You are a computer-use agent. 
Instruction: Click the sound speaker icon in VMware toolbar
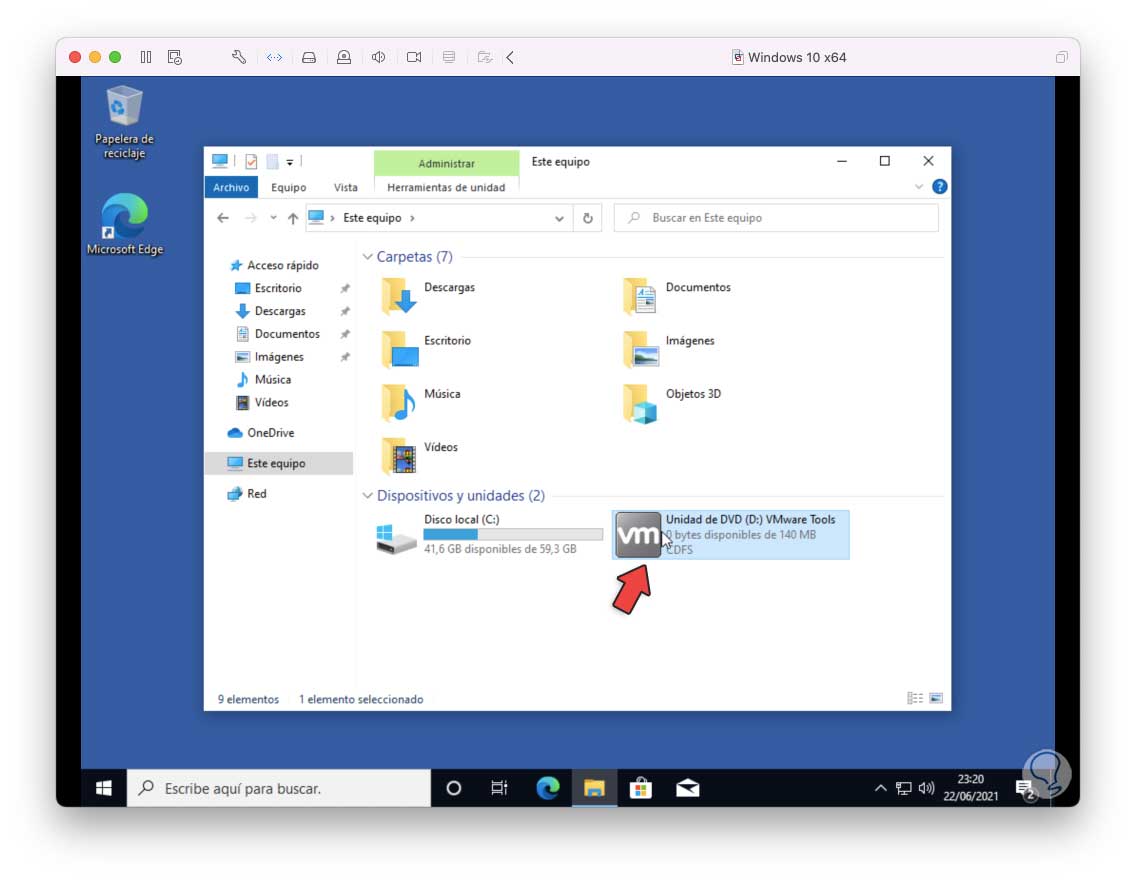[x=379, y=57]
